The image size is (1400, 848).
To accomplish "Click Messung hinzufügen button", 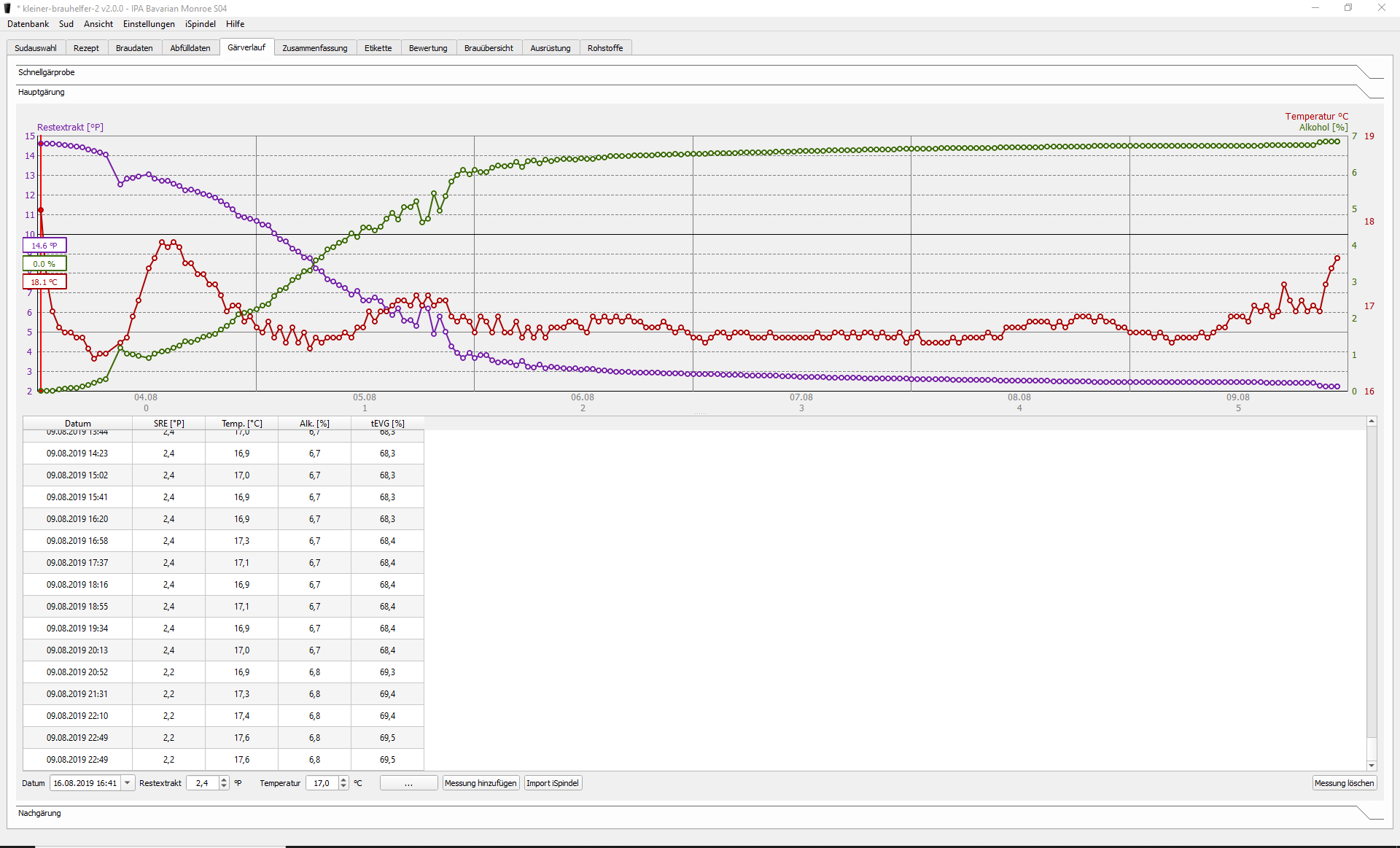I will tap(481, 783).
